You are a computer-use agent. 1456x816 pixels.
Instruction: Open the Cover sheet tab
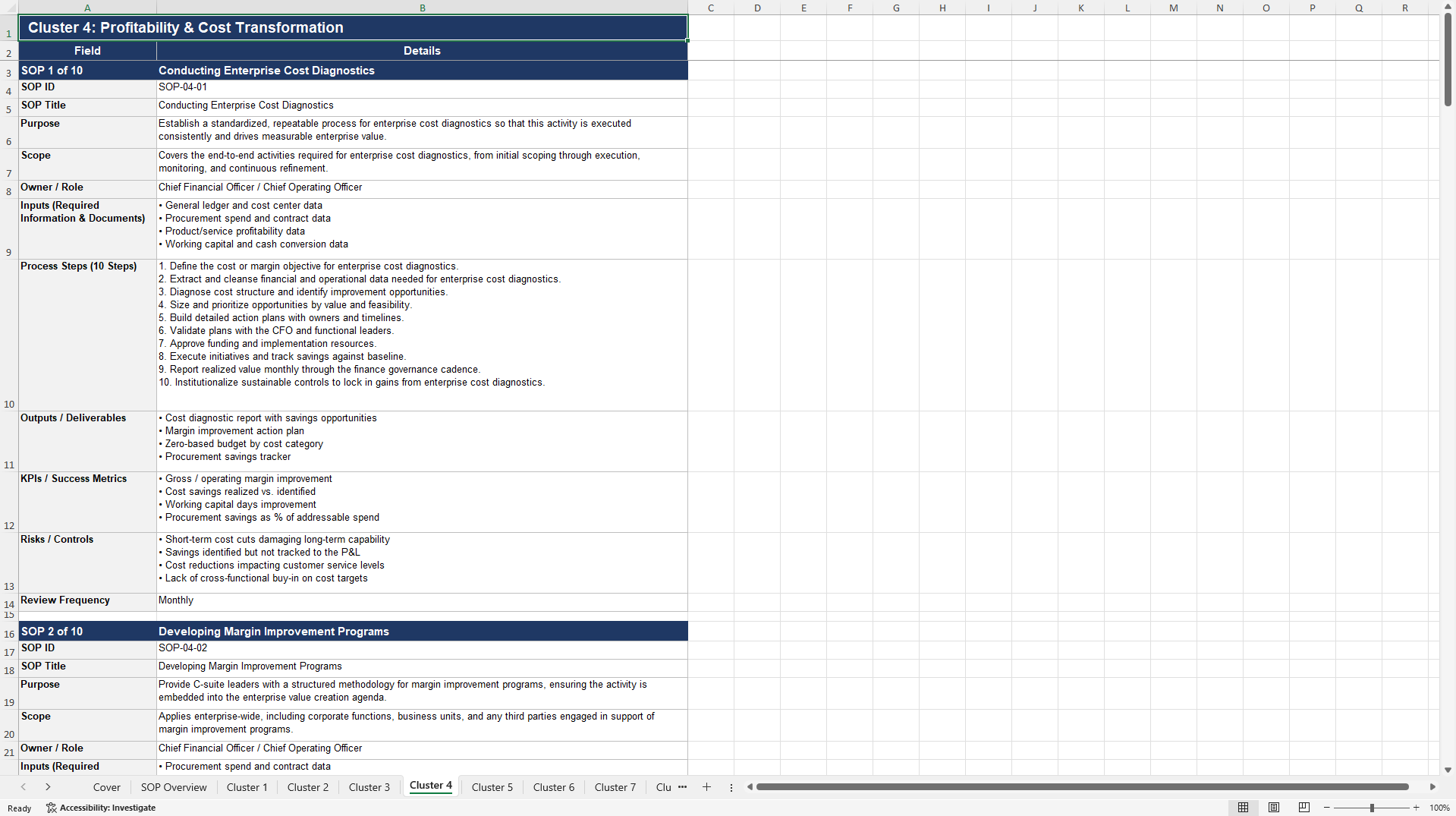click(x=107, y=787)
